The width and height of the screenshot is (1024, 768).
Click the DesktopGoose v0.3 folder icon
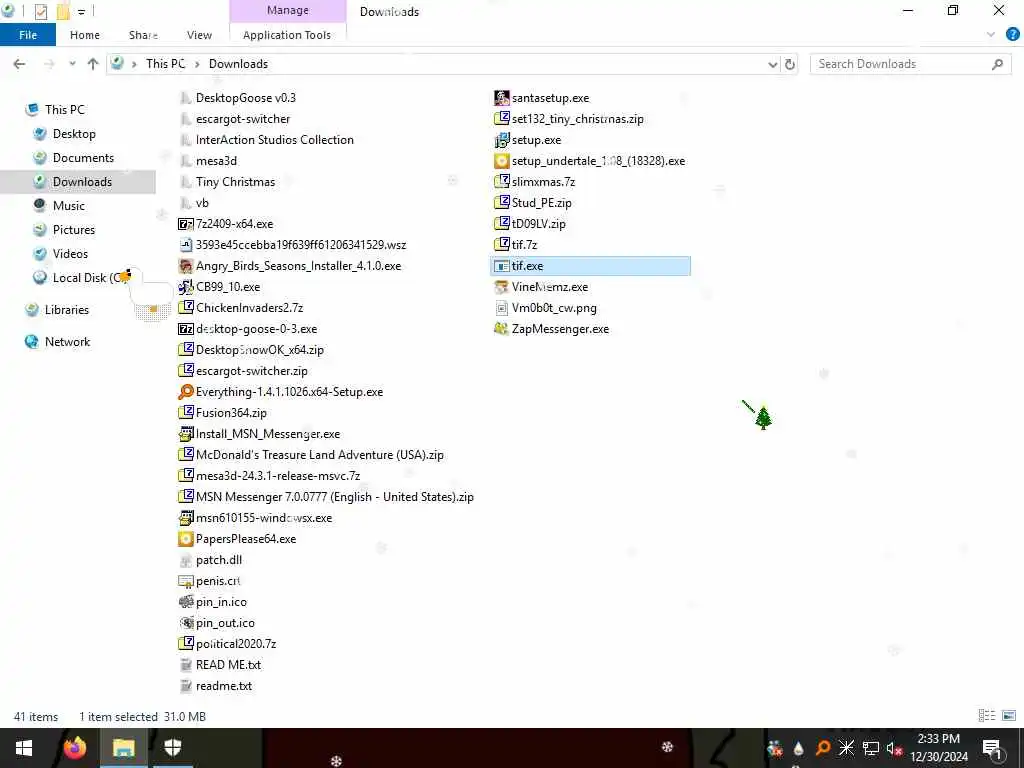[x=186, y=98]
